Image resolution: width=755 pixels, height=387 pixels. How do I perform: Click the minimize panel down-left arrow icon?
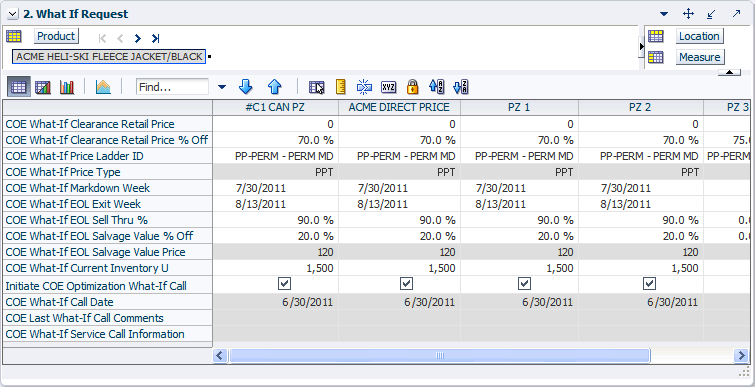[711, 14]
